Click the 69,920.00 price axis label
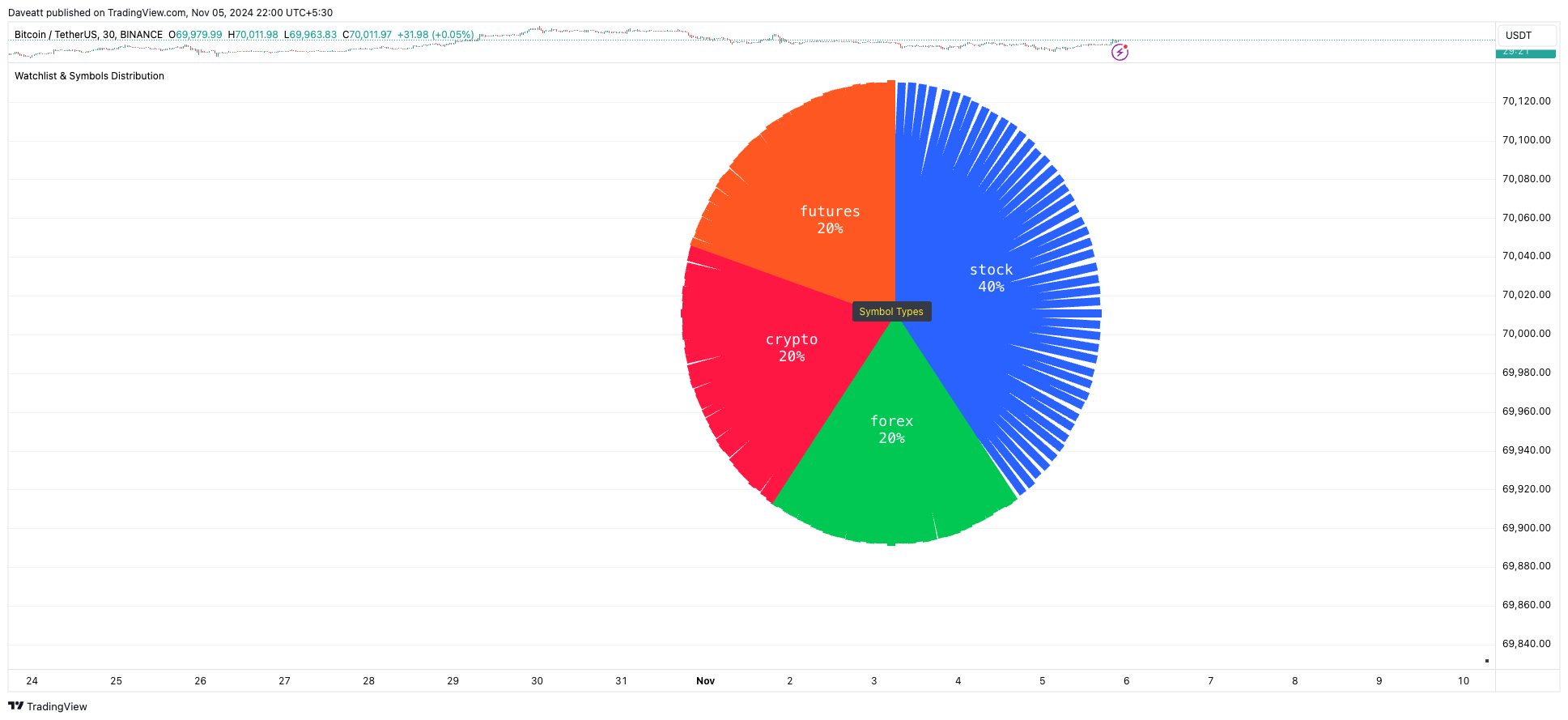 click(x=1527, y=489)
